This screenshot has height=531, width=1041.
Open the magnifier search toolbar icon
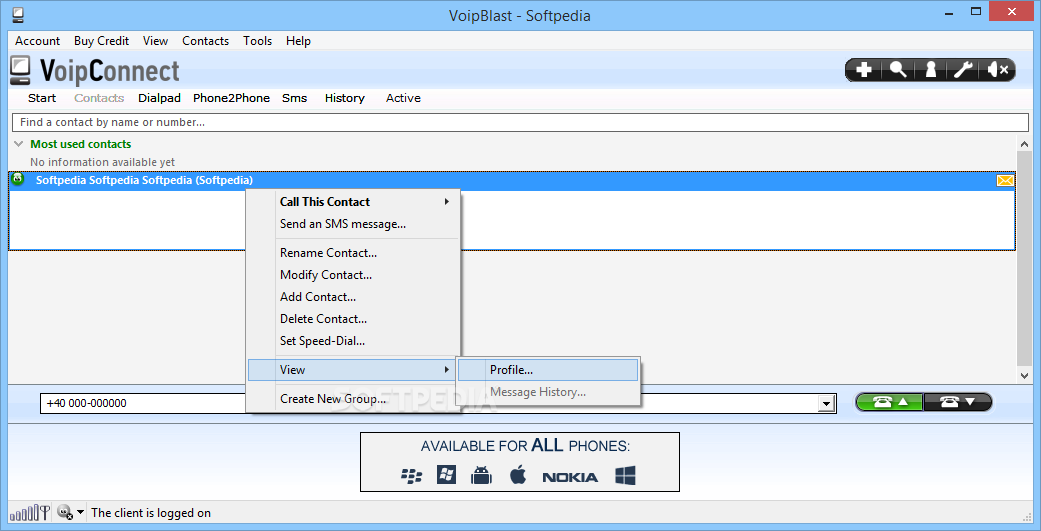898,70
